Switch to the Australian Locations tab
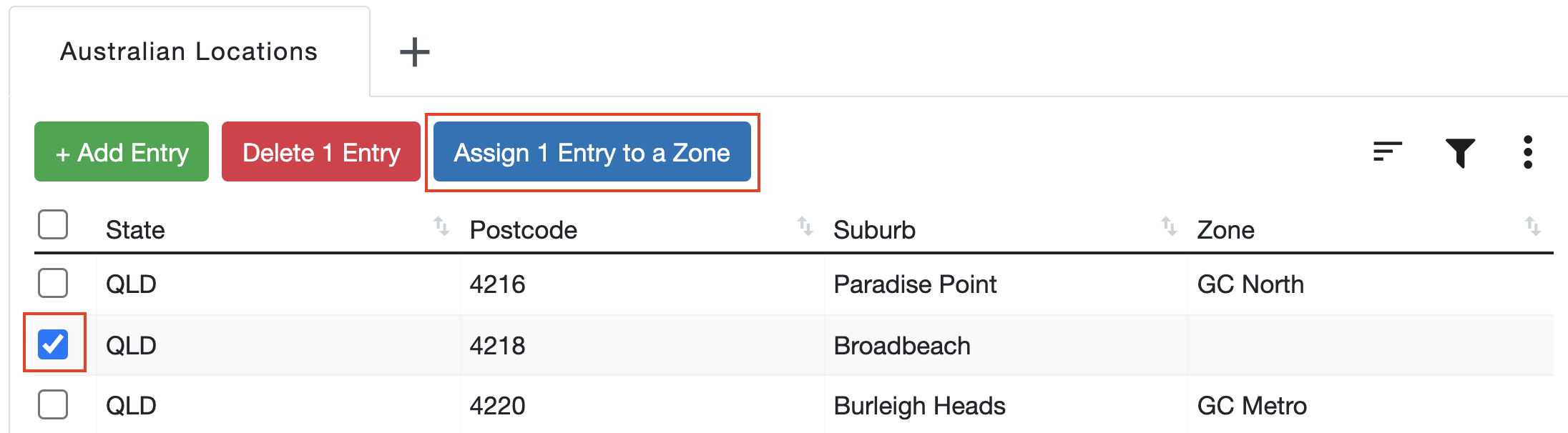The height and width of the screenshot is (433, 1568). [189, 51]
